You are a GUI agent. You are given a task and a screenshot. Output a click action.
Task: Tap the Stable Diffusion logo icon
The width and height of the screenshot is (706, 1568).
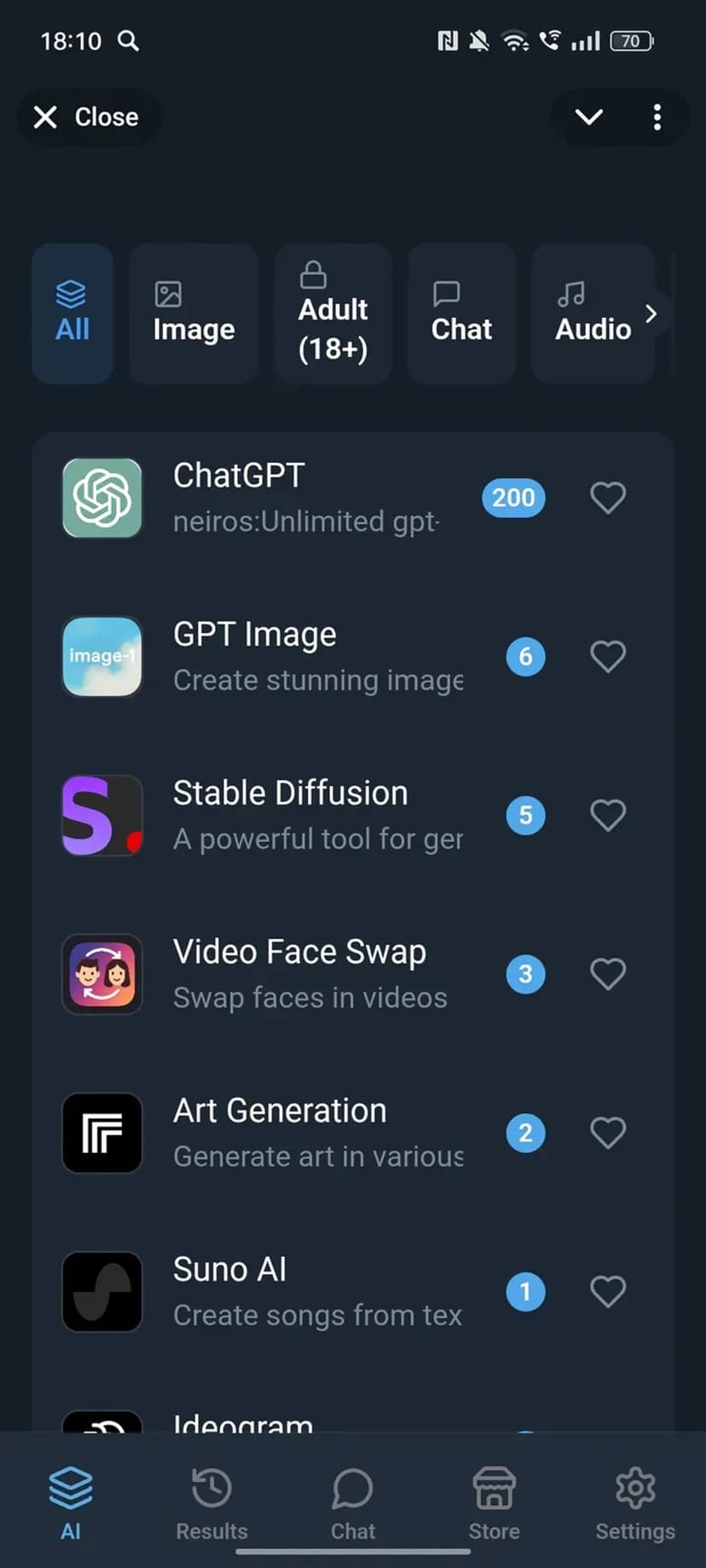(x=102, y=816)
